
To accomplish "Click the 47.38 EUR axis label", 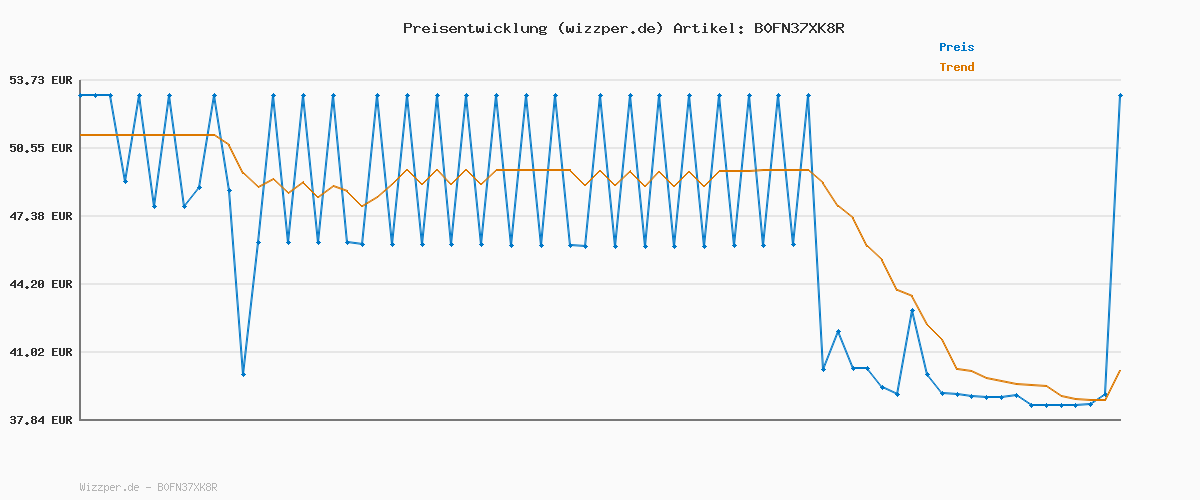I will coord(40,216).
